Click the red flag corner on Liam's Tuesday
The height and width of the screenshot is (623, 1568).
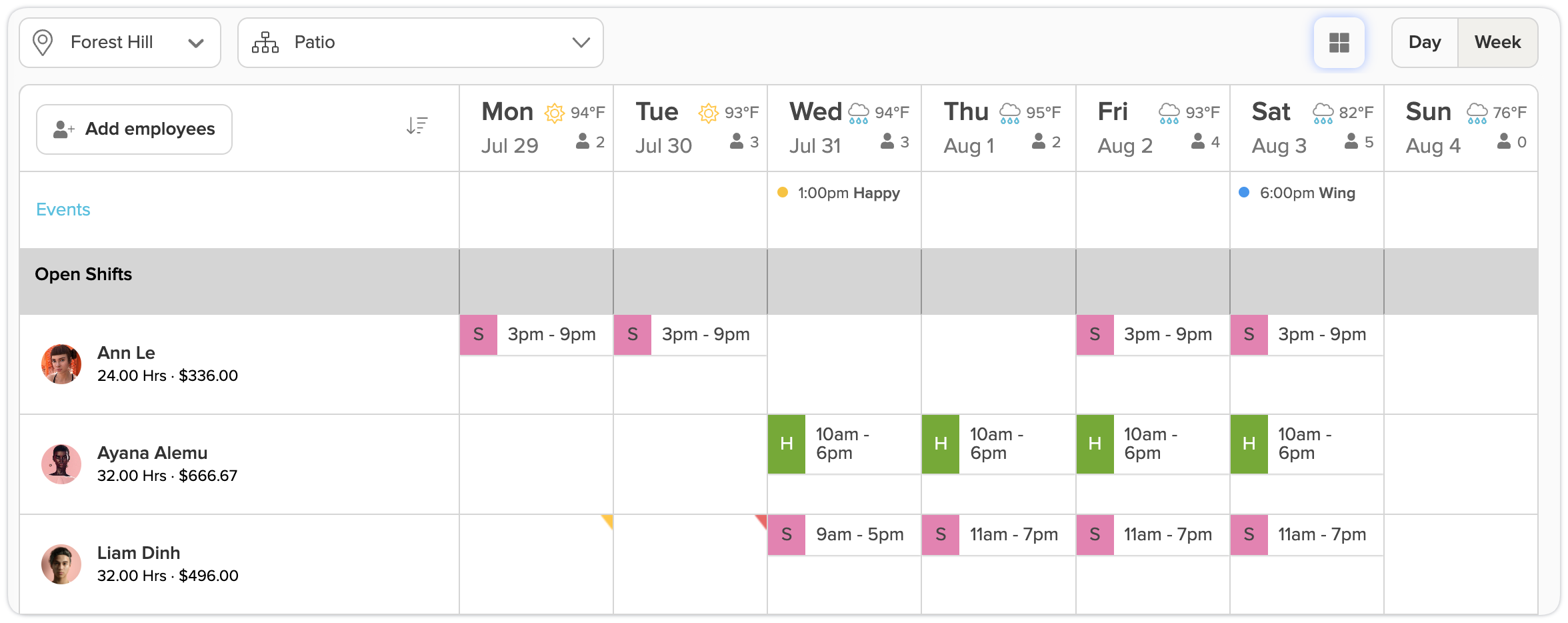click(x=761, y=520)
